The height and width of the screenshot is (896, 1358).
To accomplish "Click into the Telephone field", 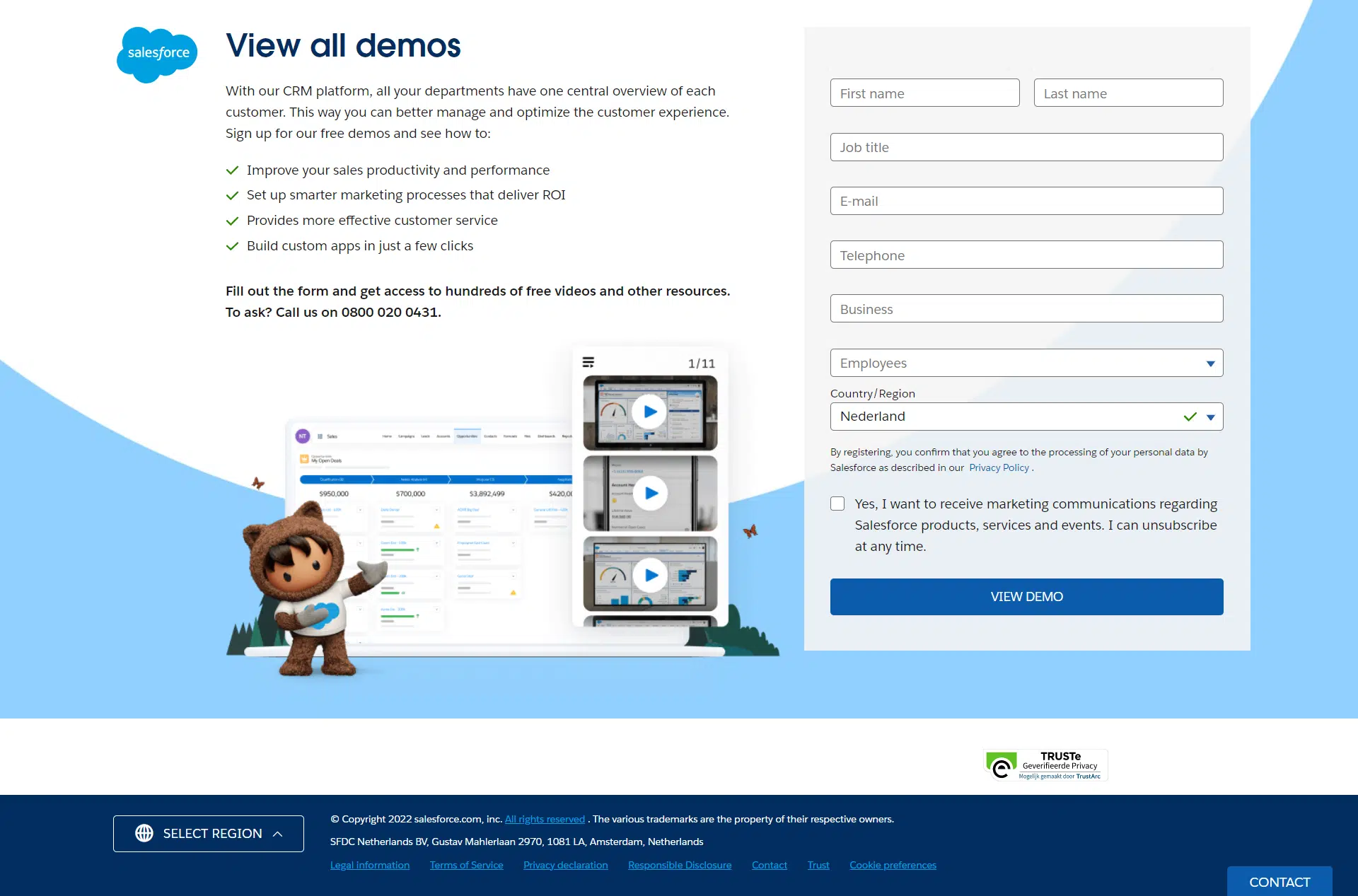I will tap(1026, 255).
